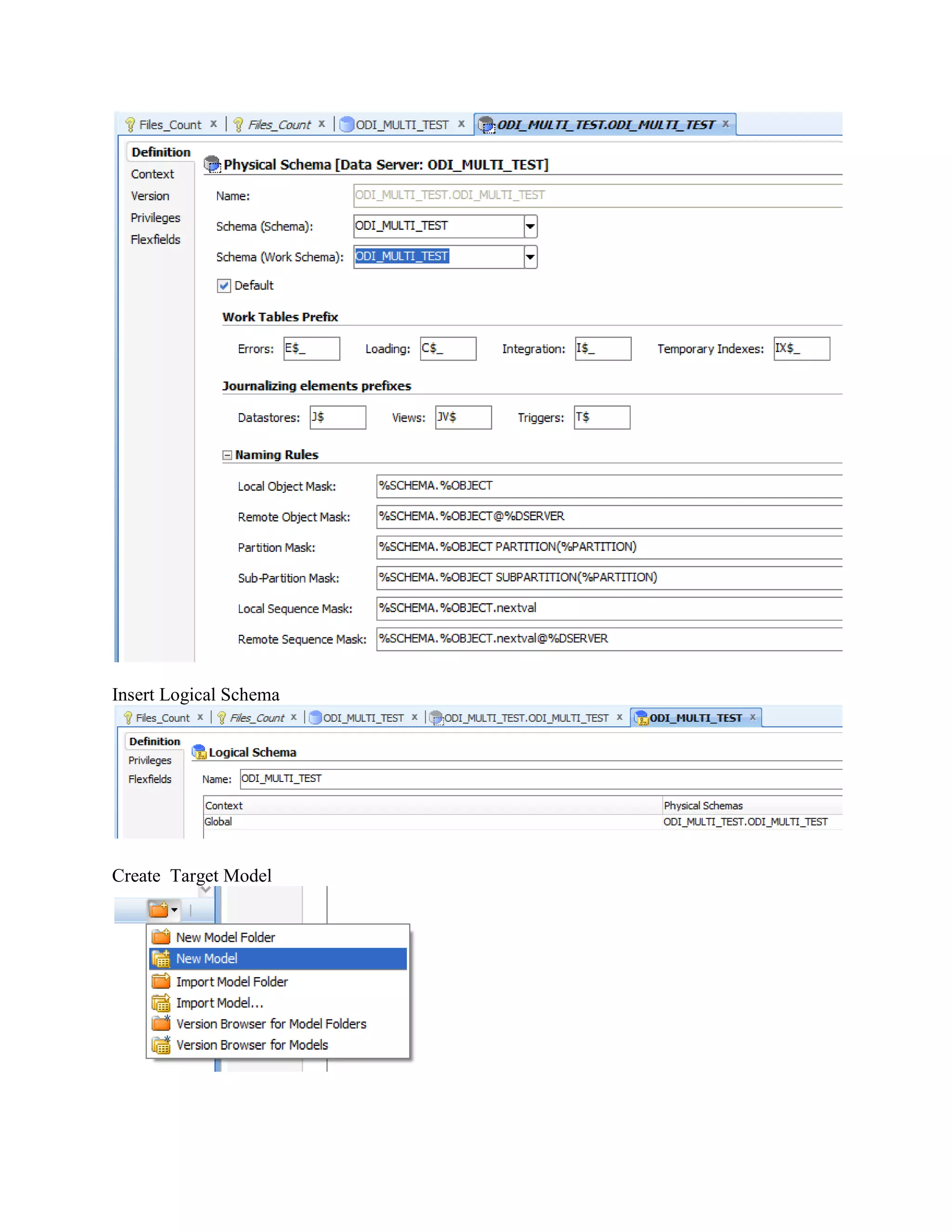Open the Flexfields section of Physical Schema
The height and width of the screenshot is (1232, 952).
coord(155,240)
